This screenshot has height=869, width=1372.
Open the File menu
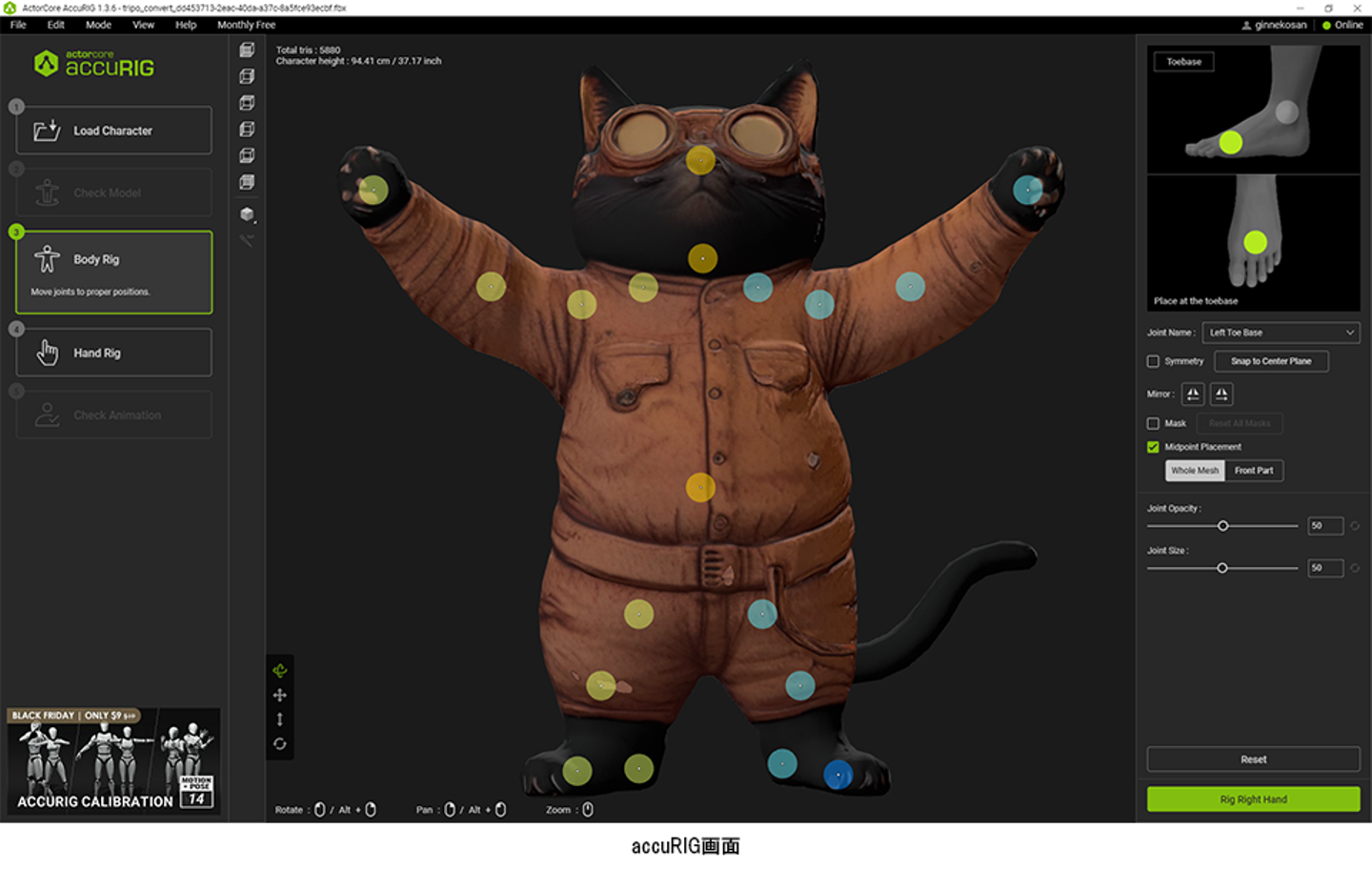[x=18, y=25]
